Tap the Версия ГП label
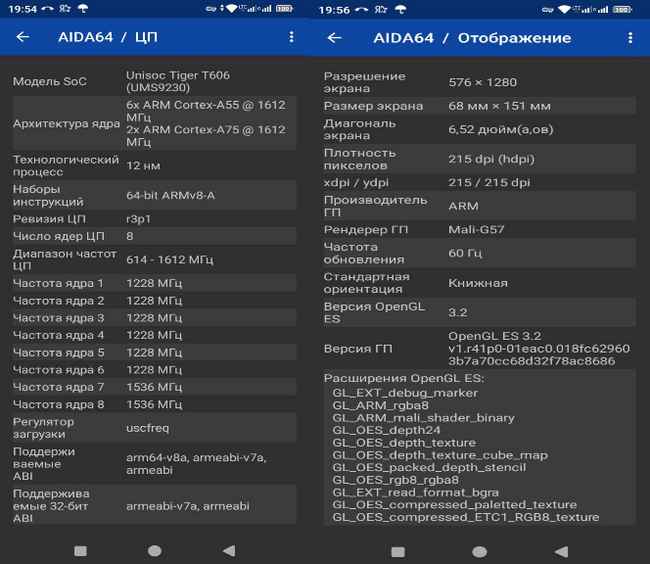The image size is (650, 564). (x=358, y=349)
